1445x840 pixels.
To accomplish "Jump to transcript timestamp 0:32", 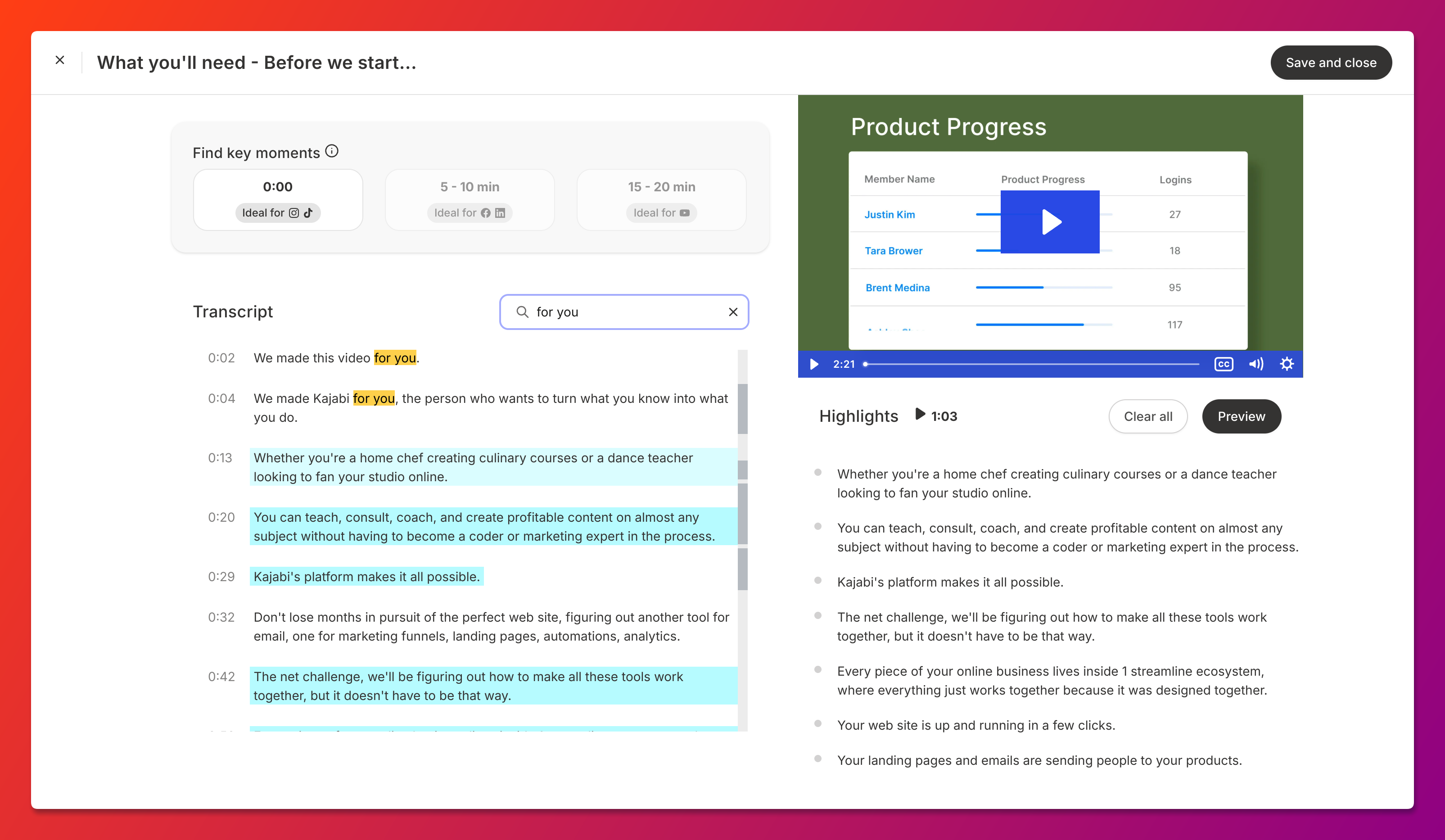I will (x=221, y=617).
